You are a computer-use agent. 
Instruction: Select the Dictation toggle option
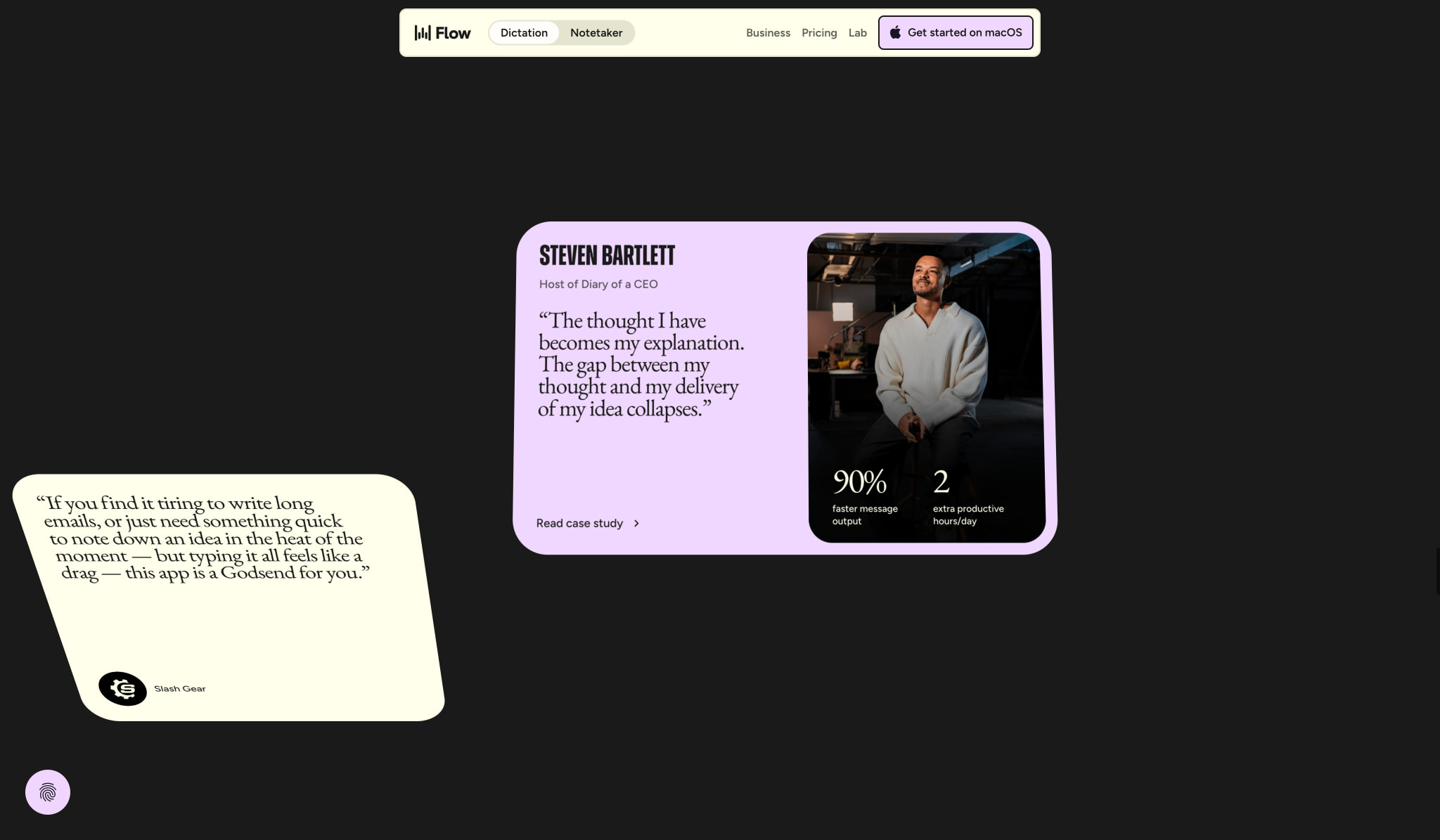(x=524, y=33)
